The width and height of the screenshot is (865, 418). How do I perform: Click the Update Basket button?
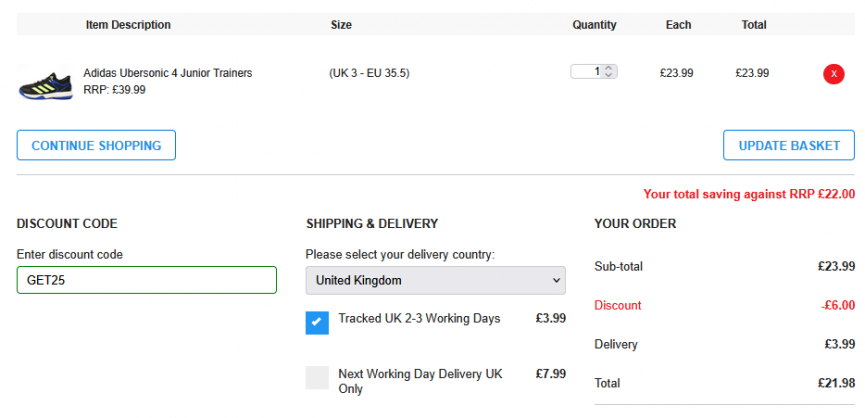[x=789, y=145]
